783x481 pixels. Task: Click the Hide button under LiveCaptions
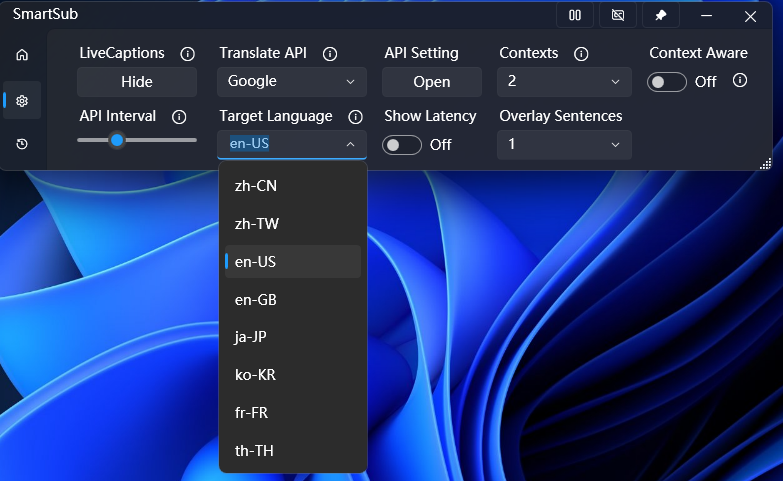[x=137, y=82]
